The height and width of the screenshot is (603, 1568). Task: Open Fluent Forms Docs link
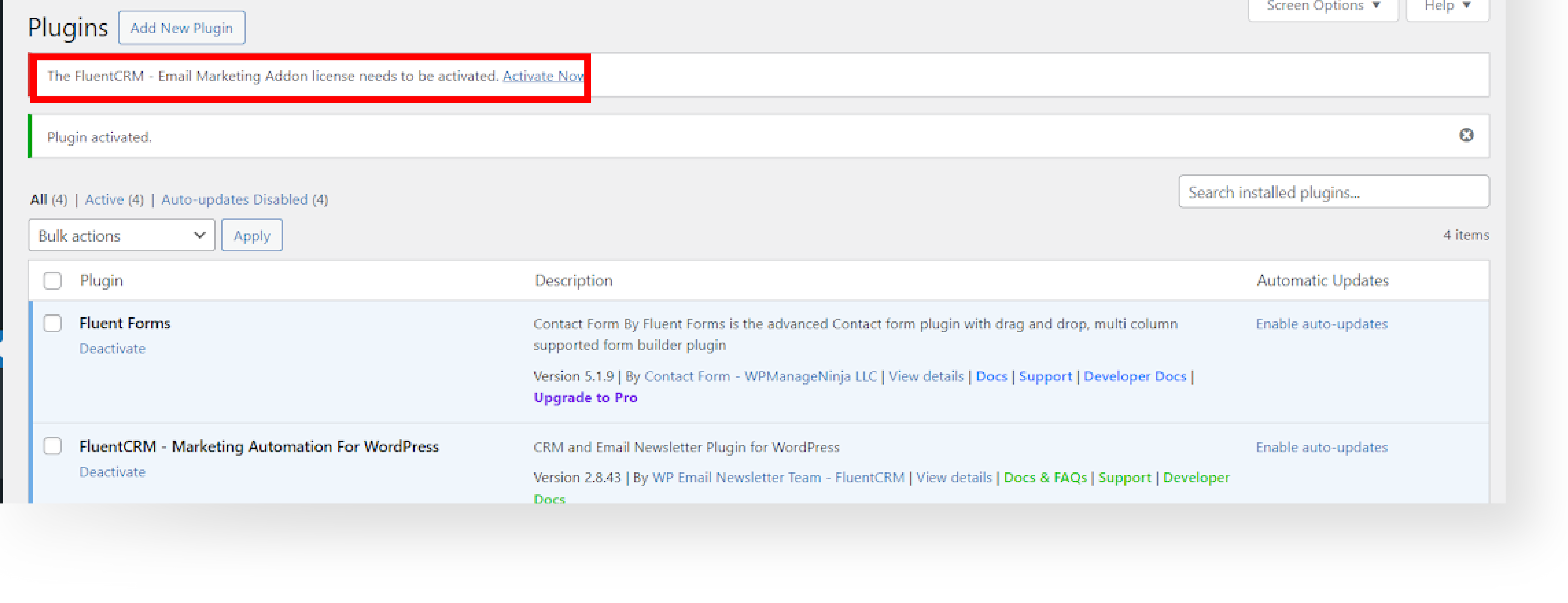(991, 376)
